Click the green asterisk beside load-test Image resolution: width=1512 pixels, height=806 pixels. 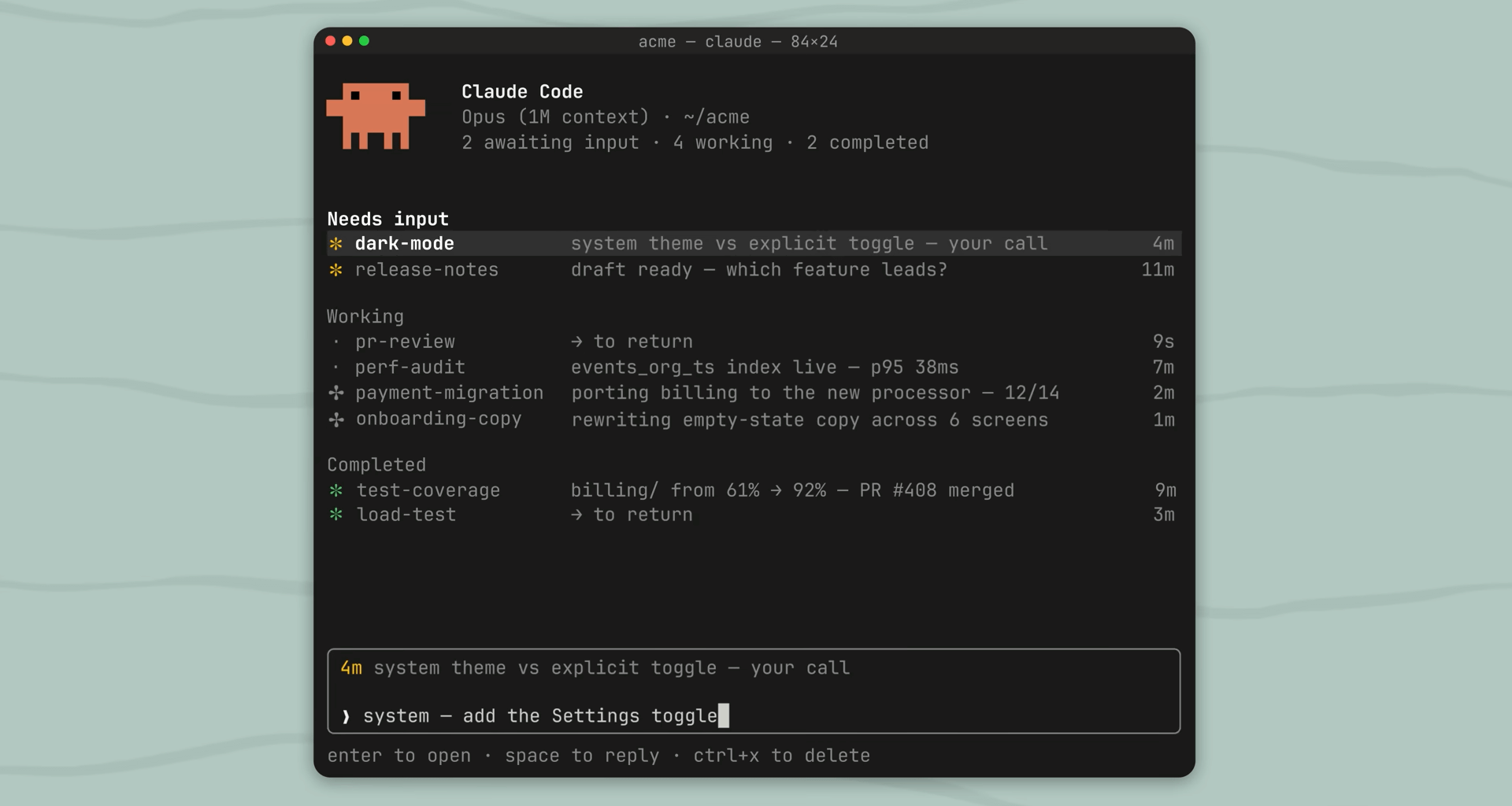point(336,515)
